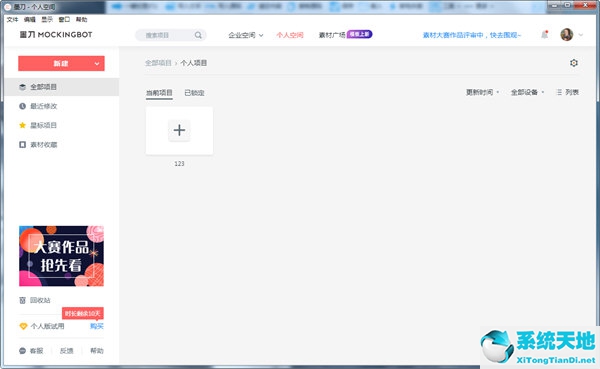Click the 帮助 help link in sidebar footer
Image resolution: width=600 pixels, height=369 pixels.
pos(97,351)
